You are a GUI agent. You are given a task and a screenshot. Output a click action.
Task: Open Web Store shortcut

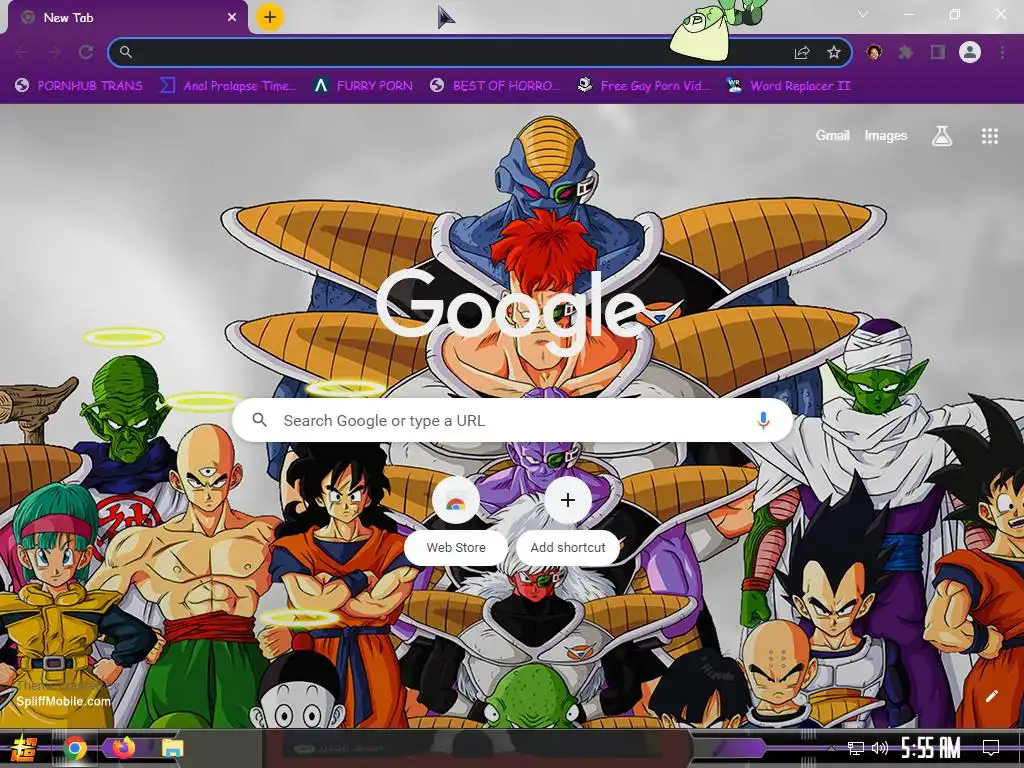click(x=456, y=520)
